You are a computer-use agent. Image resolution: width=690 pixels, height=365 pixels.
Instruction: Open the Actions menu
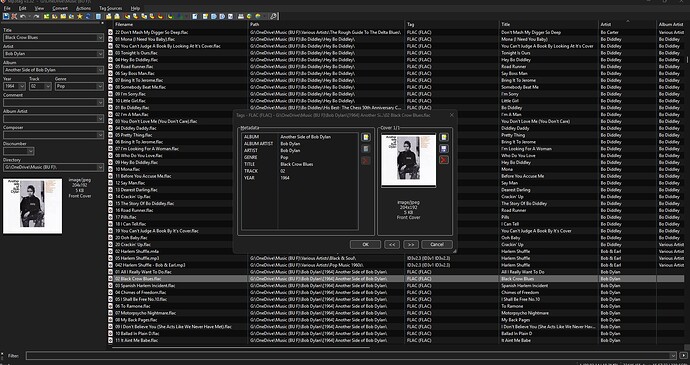click(x=83, y=8)
